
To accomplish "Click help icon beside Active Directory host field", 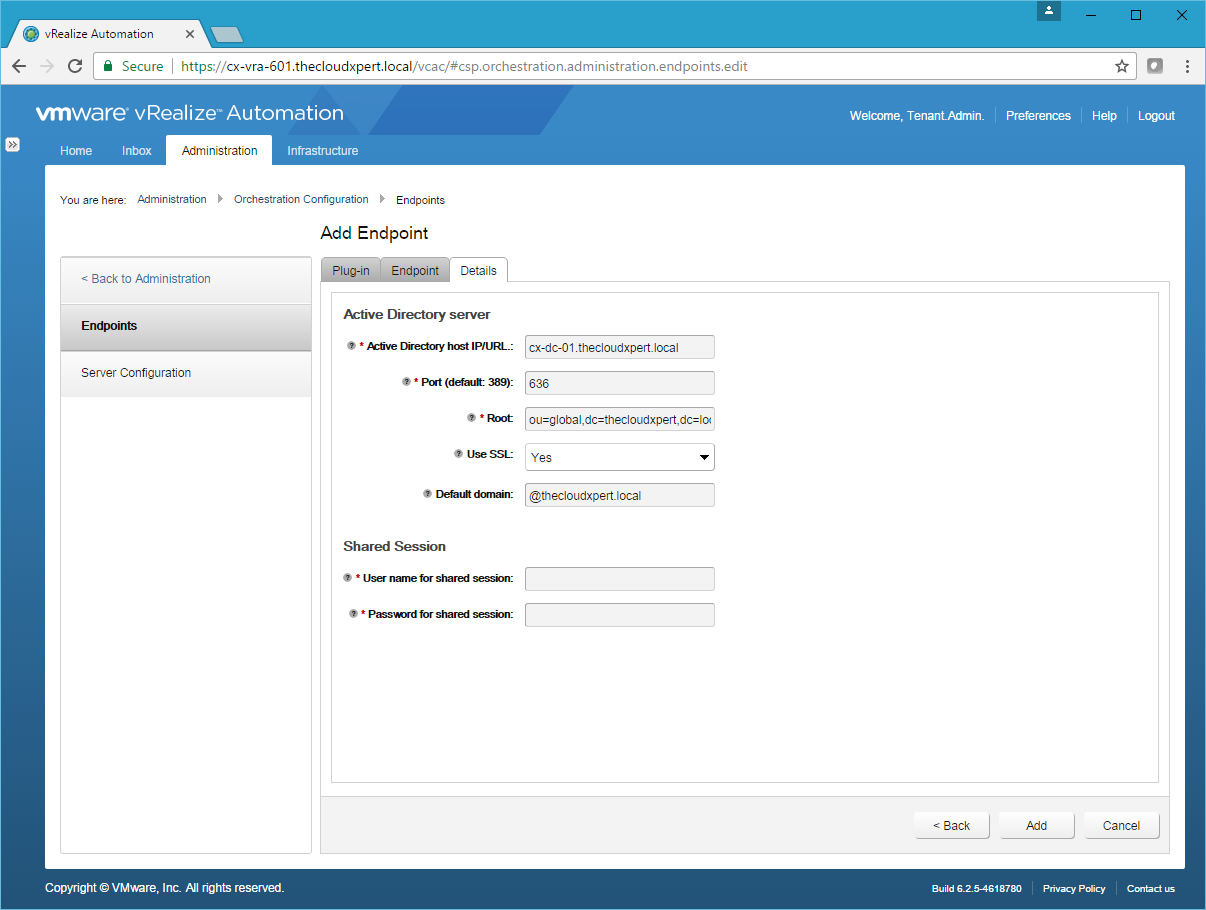I will [x=351, y=346].
